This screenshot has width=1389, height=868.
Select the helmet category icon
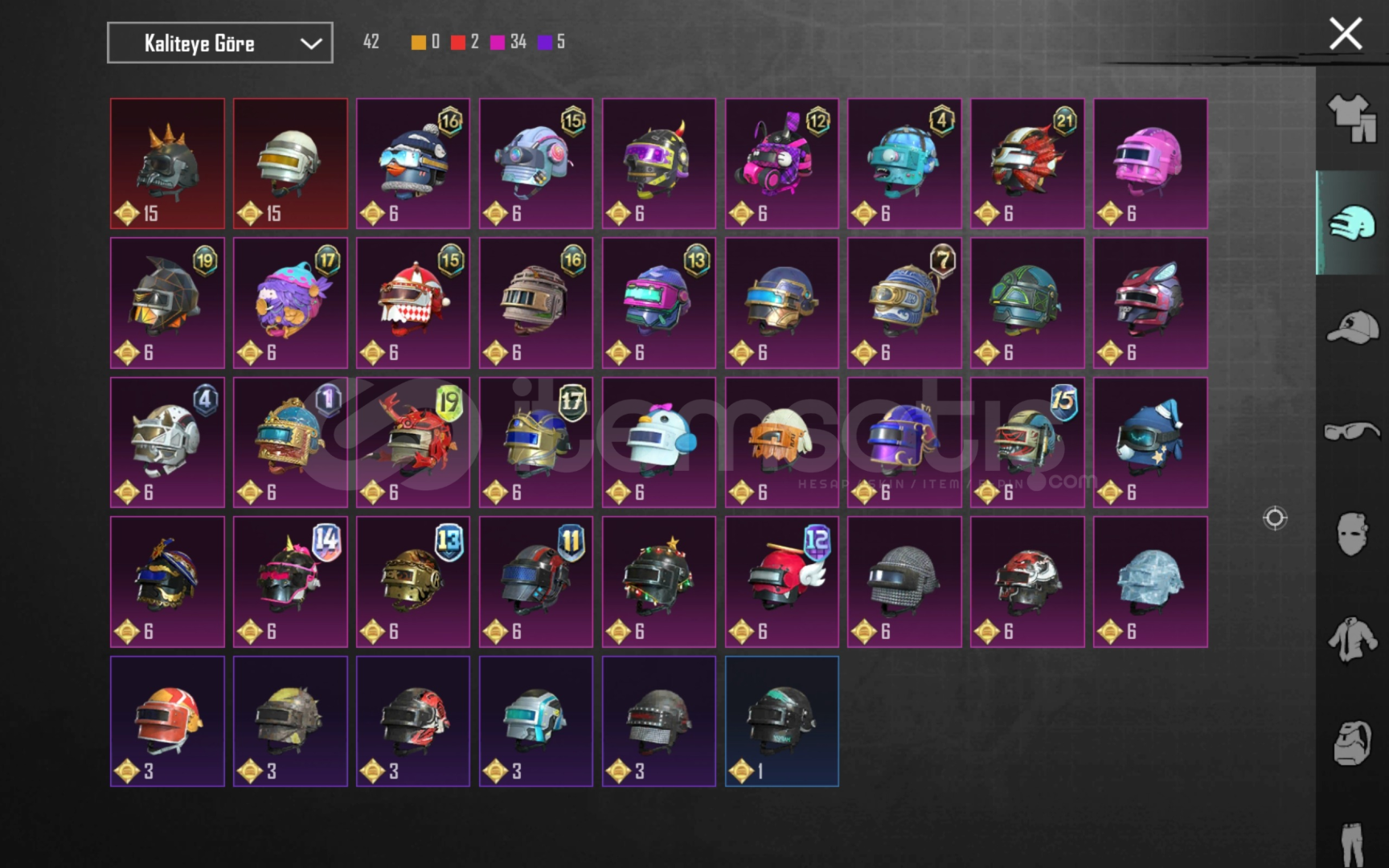tap(1352, 223)
